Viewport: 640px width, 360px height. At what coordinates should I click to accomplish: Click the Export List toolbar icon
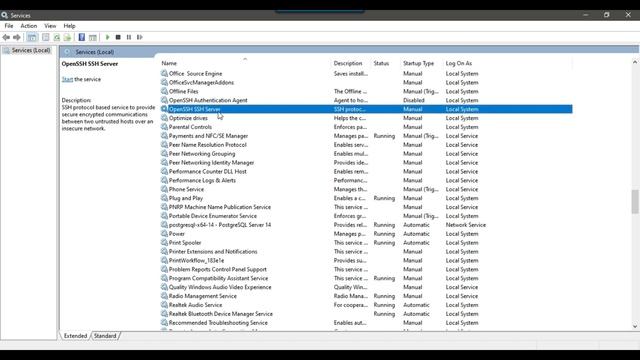pyautogui.click(x=67, y=37)
